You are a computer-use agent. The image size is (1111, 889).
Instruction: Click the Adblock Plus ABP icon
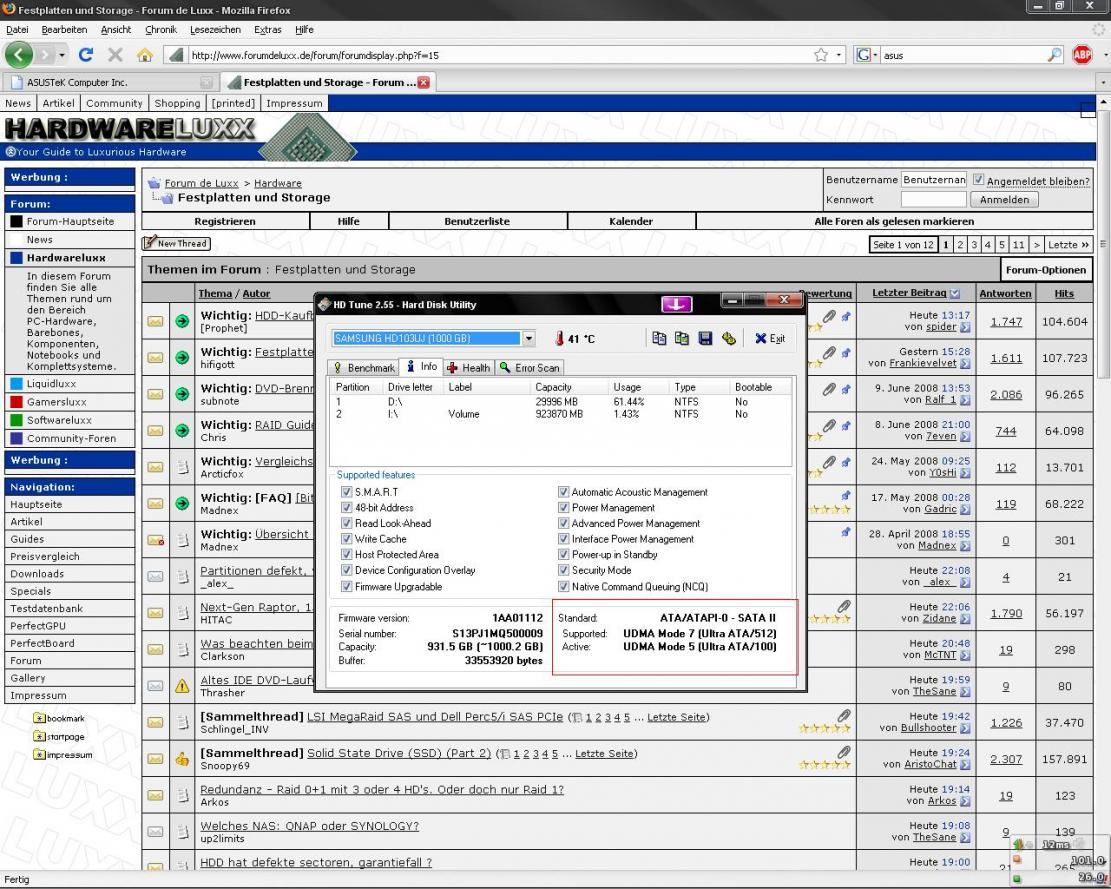coord(1082,55)
